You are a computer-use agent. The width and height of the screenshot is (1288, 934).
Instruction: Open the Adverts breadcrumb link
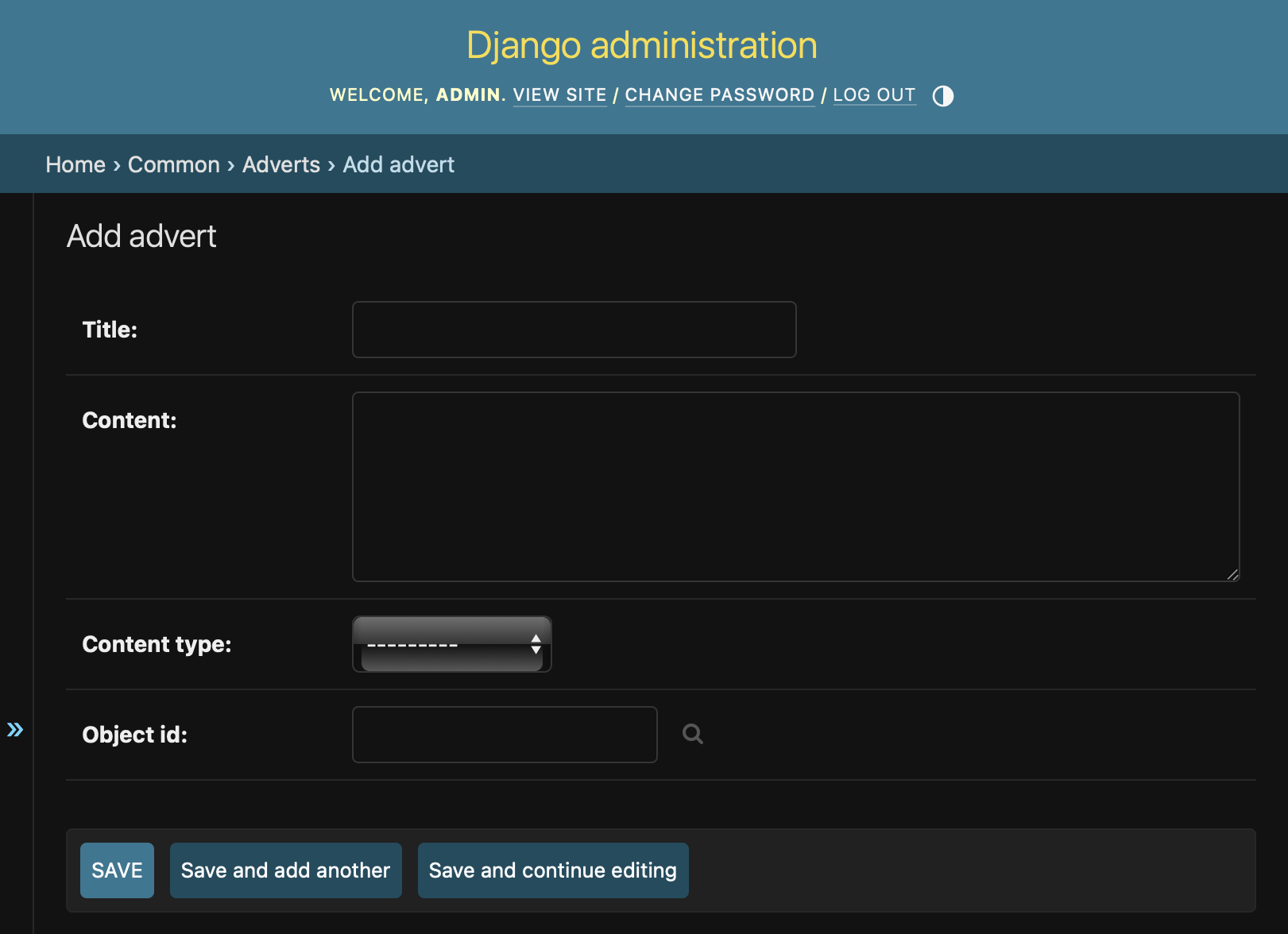[281, 164]
